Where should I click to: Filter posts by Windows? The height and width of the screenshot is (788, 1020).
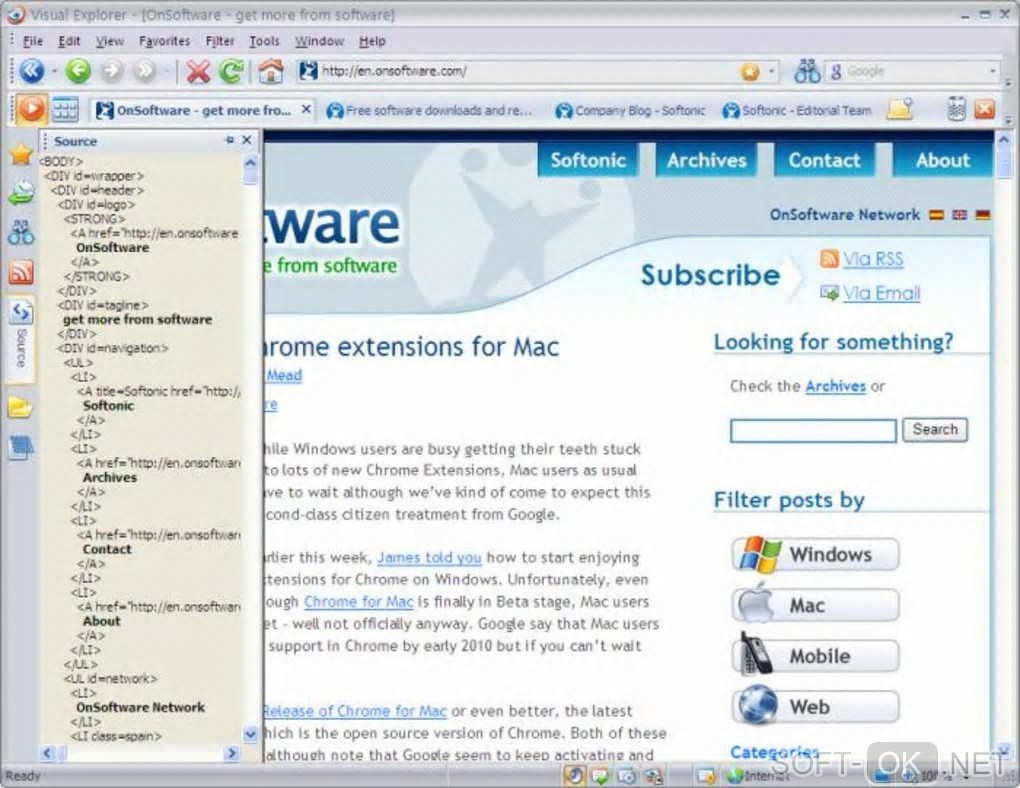pos(816,554)
